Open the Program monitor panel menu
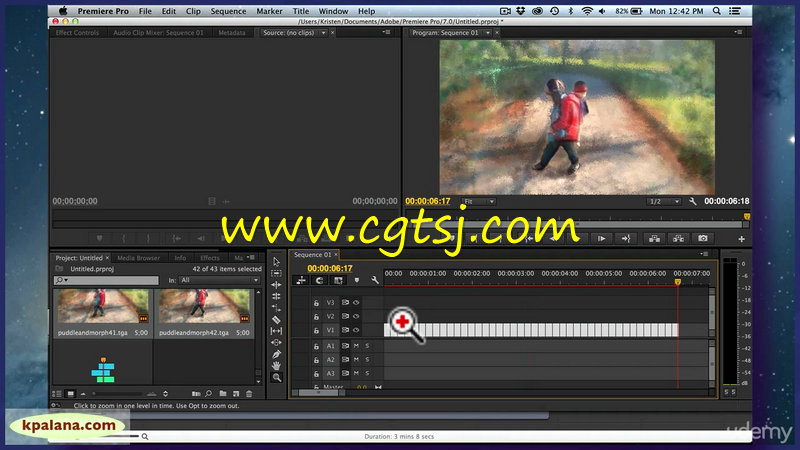 (x=738, y=32)
